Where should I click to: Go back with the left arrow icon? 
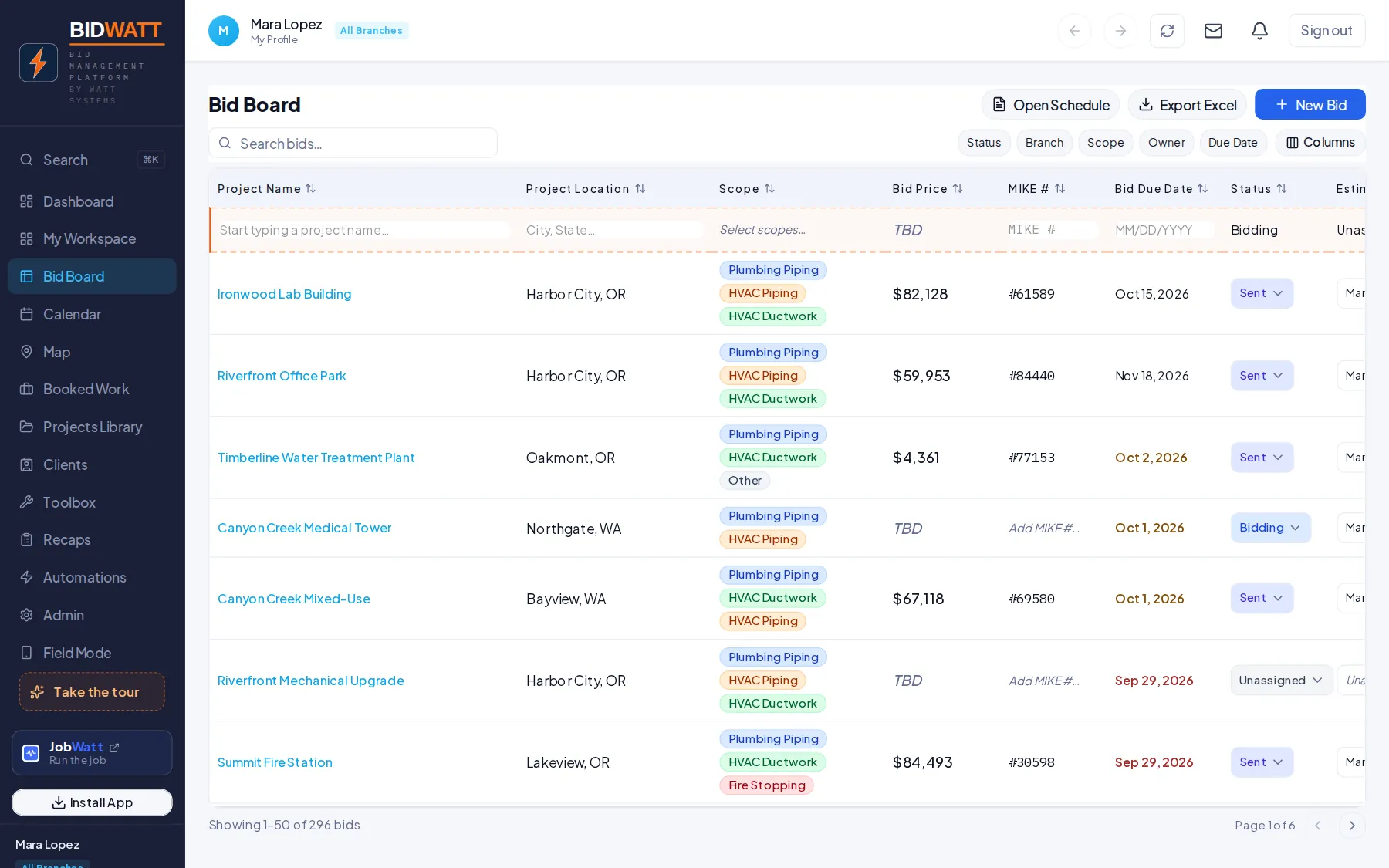tap(1074, 31)
